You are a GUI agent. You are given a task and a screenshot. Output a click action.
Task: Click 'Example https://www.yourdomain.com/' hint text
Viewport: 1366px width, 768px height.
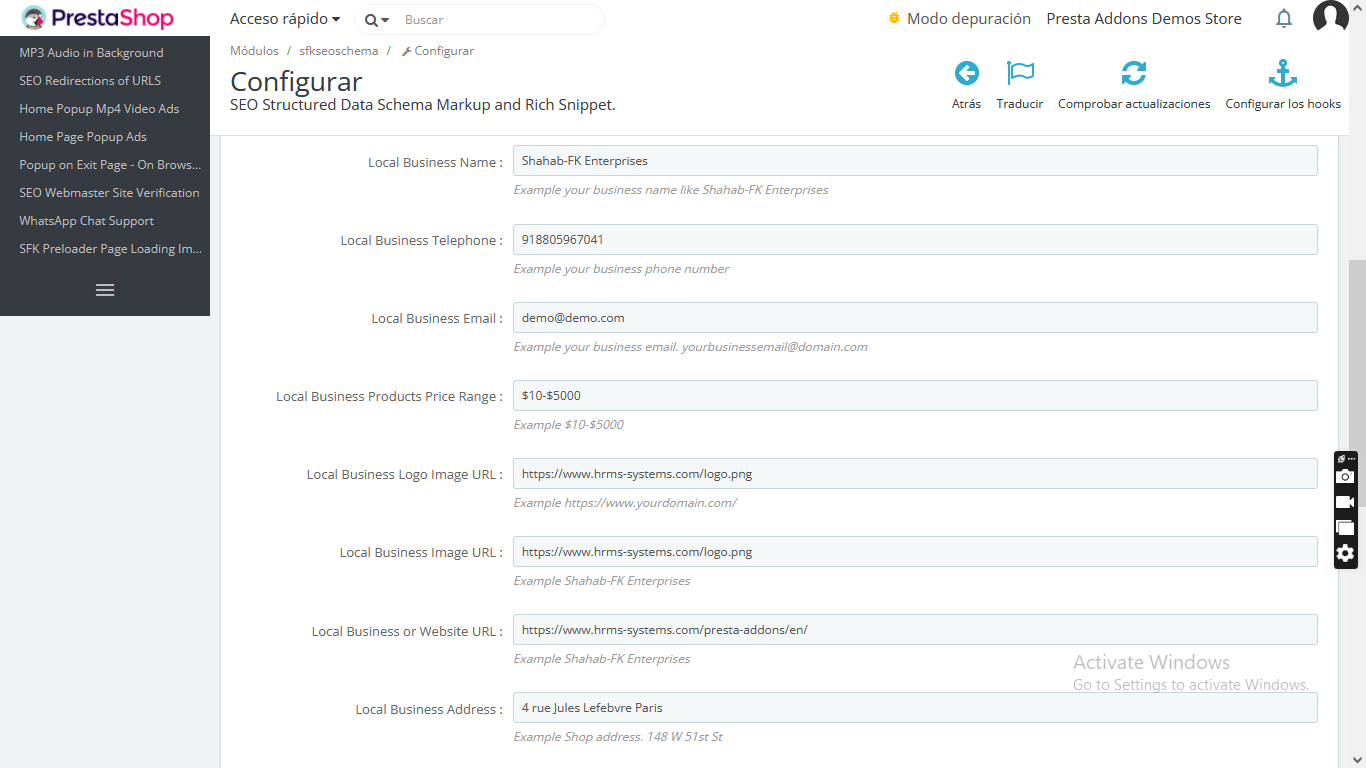click(625, 503)
